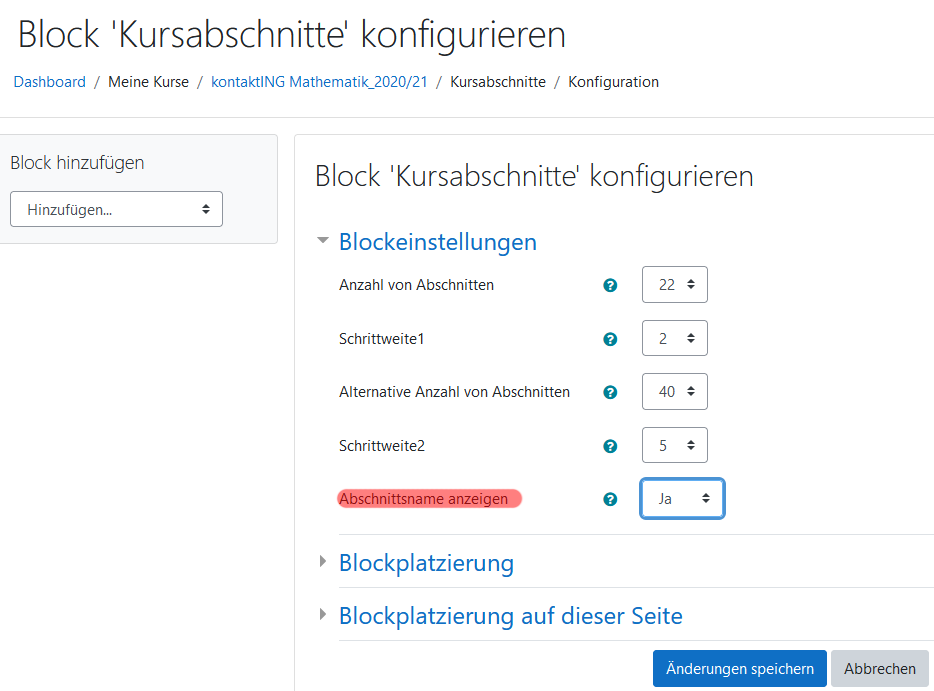Open the Hinzufügen... block dropdown
934x691 pixels.
116,209
